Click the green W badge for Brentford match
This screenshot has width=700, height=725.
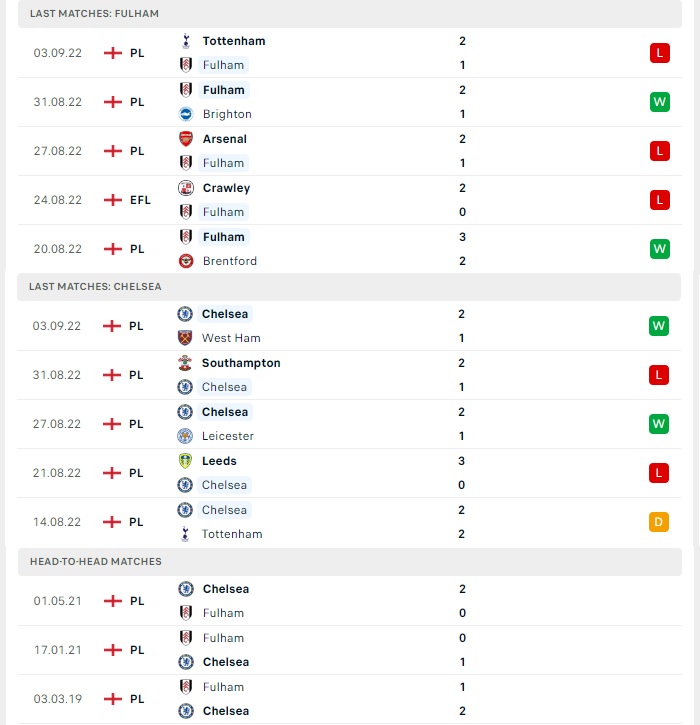click(x=660, y=249)
